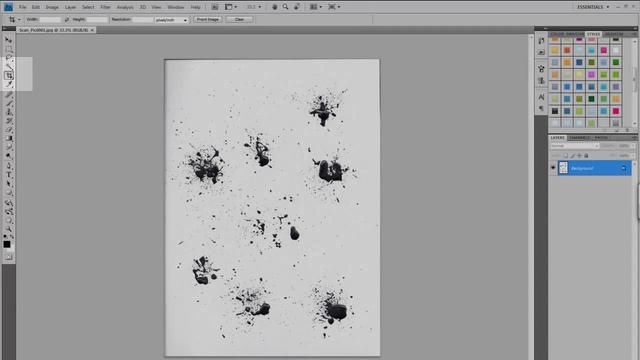640x360 pixels.
Task: Click the Resolution input field
Action: coord(142,20)
